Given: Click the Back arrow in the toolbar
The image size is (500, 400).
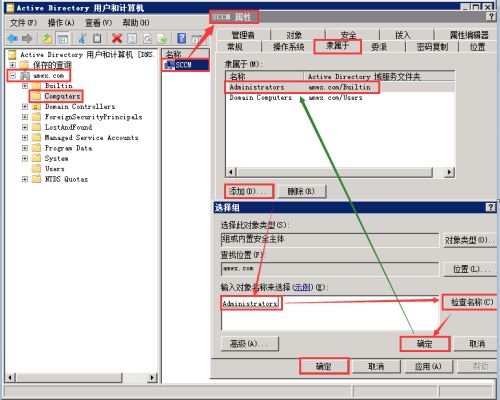Looking at the screenshot, I should [x=13, y=39].
